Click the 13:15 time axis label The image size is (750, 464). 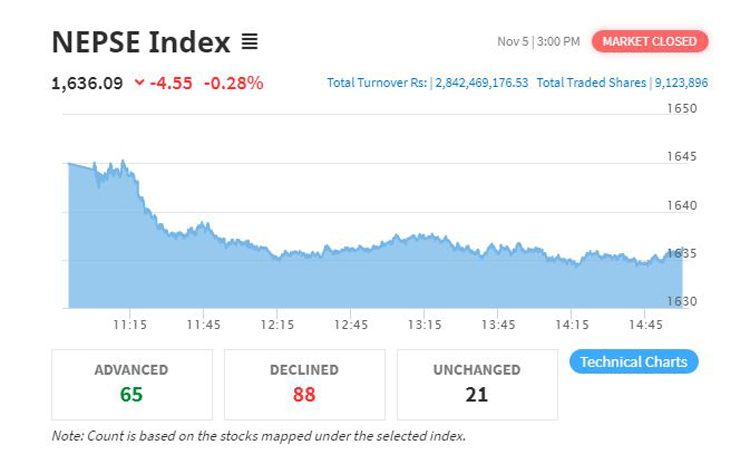point(425,324)
